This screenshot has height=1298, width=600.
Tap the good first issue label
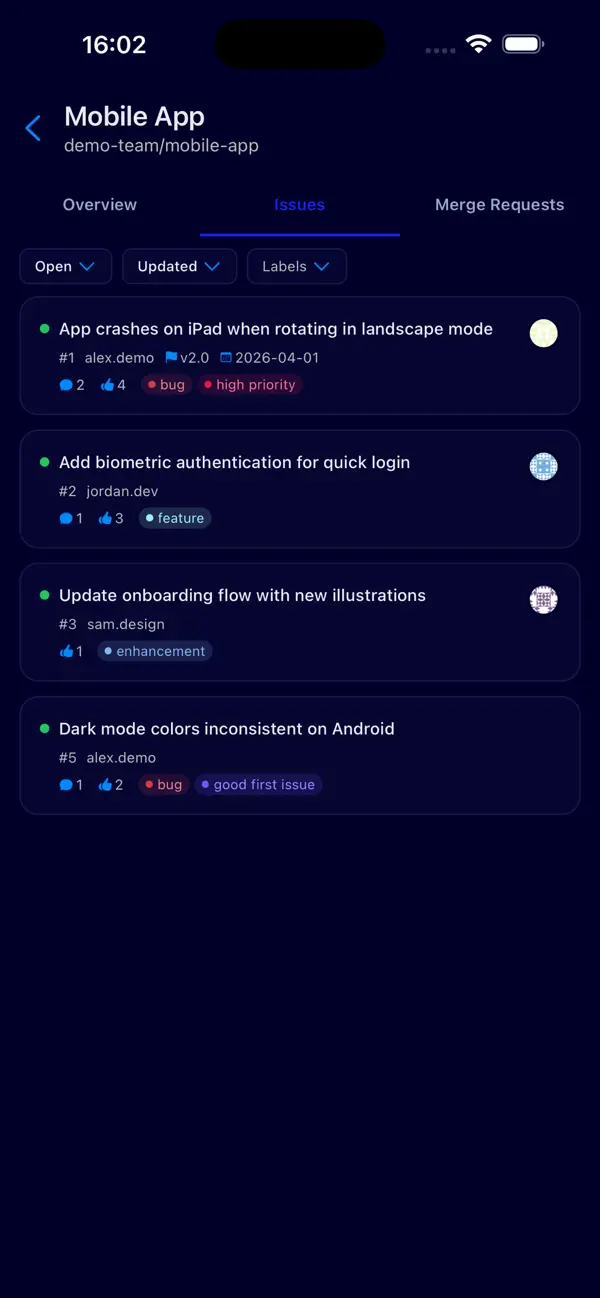(258, 784)
